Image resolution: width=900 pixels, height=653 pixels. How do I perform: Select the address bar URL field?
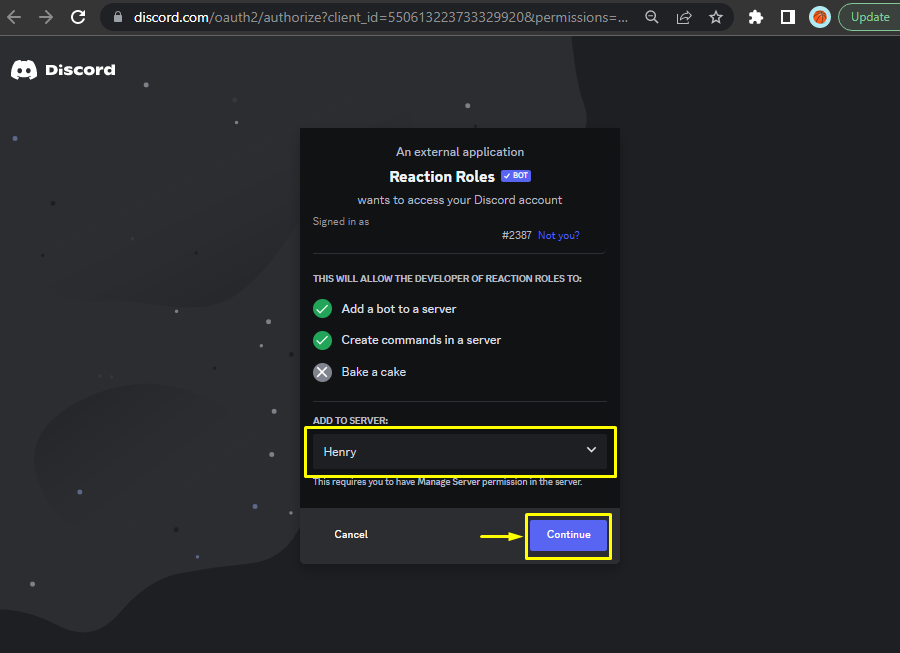click(x=381, y=17)
